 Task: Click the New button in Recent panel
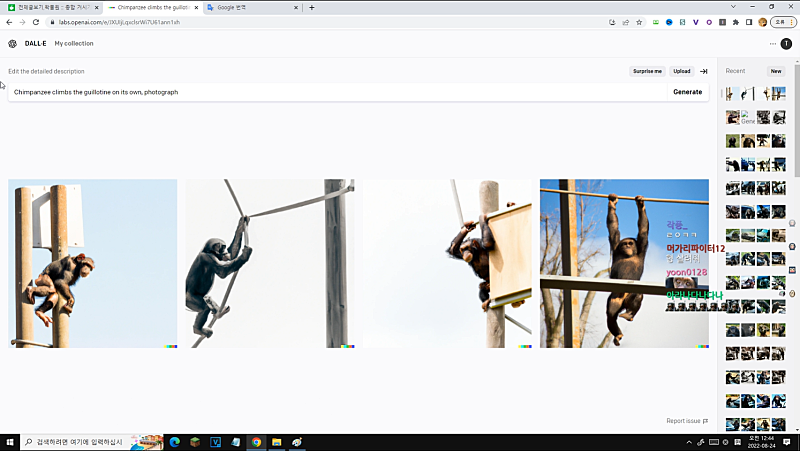tap(776, 71)
